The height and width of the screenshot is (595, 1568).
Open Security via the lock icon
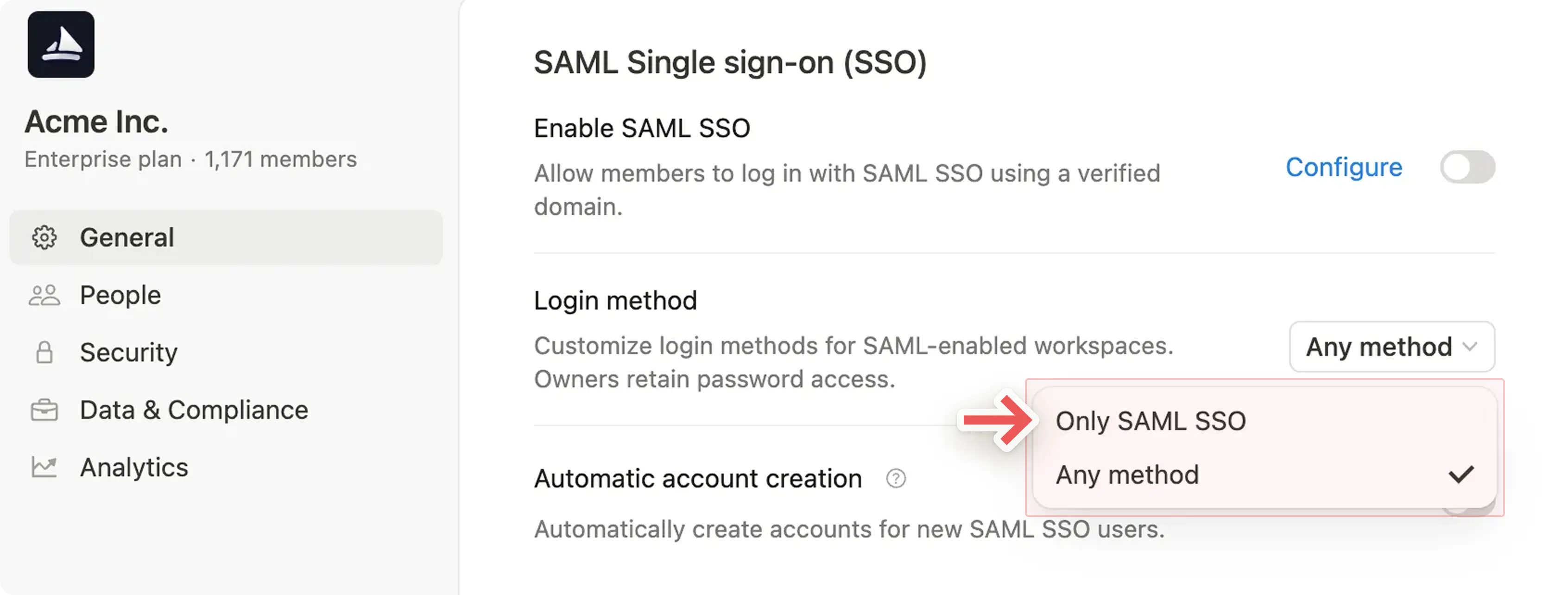tap(44, 352)
